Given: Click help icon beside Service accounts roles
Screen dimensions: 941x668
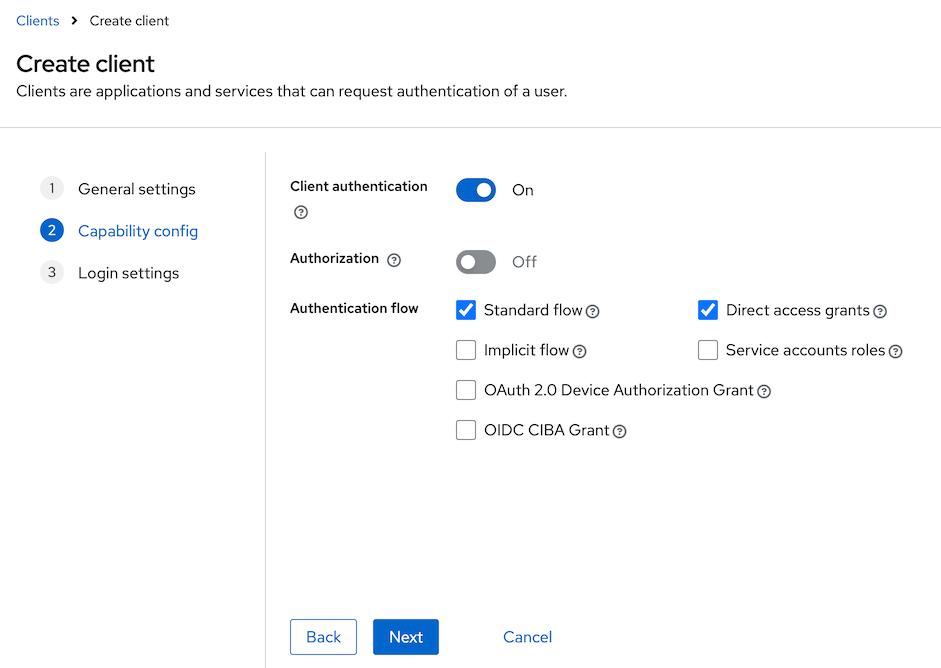Looking at the screenshot, I should click(x=896, y=351).
